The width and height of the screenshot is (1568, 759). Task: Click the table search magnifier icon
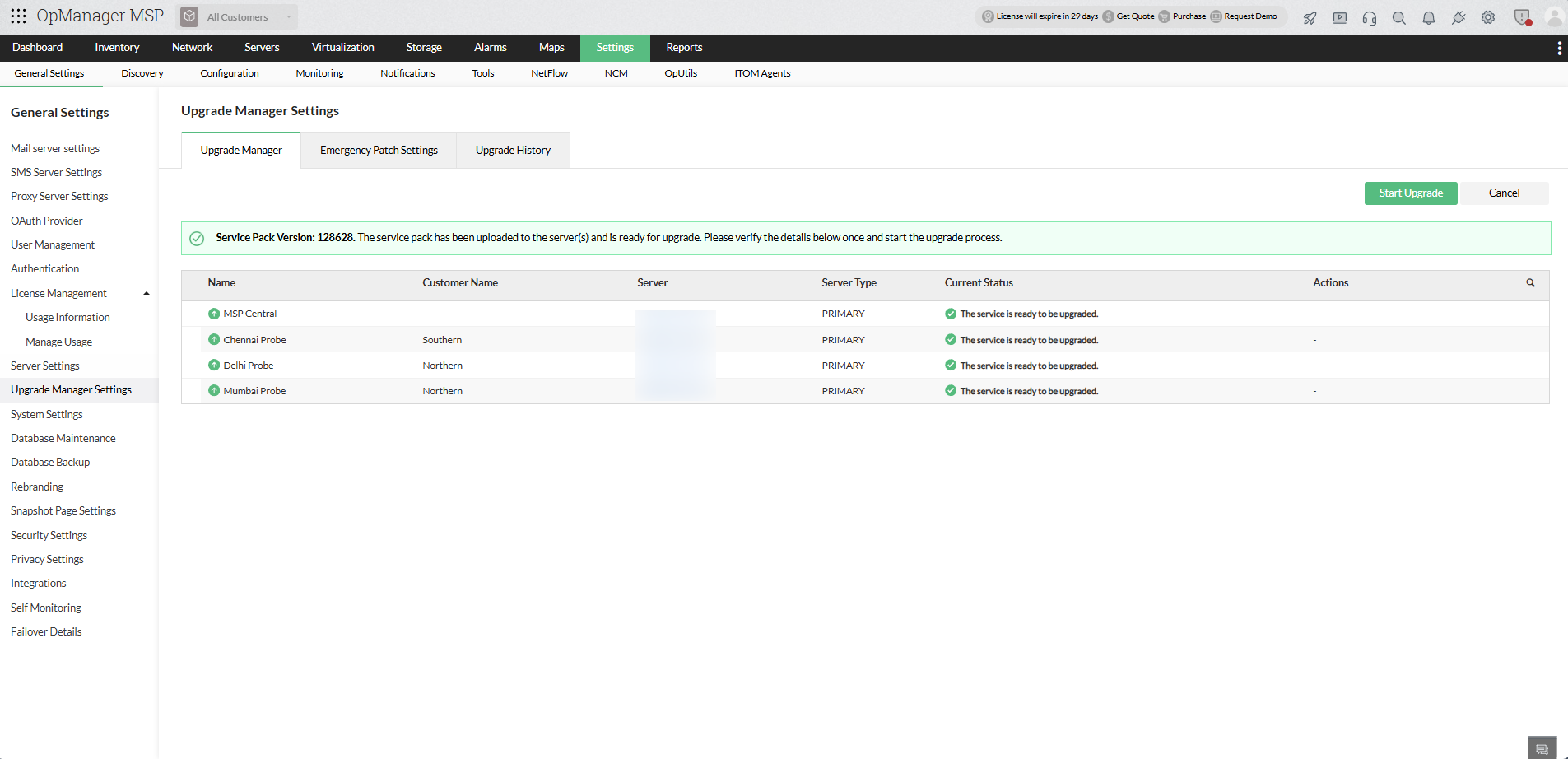click(1531, 282)
